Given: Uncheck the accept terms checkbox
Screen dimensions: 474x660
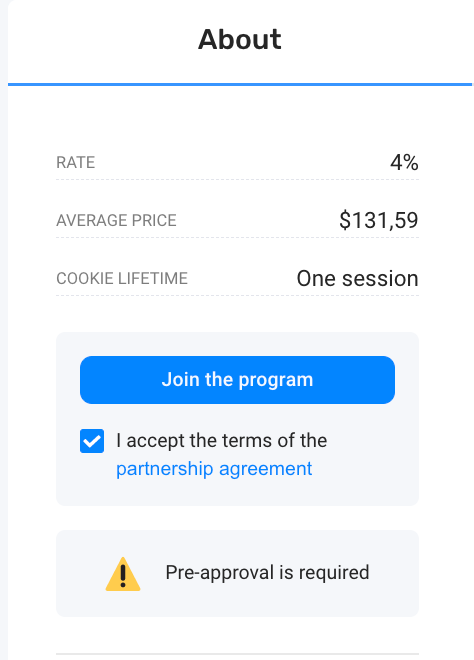Looking at the screenshot, I should tap(92, 441).
